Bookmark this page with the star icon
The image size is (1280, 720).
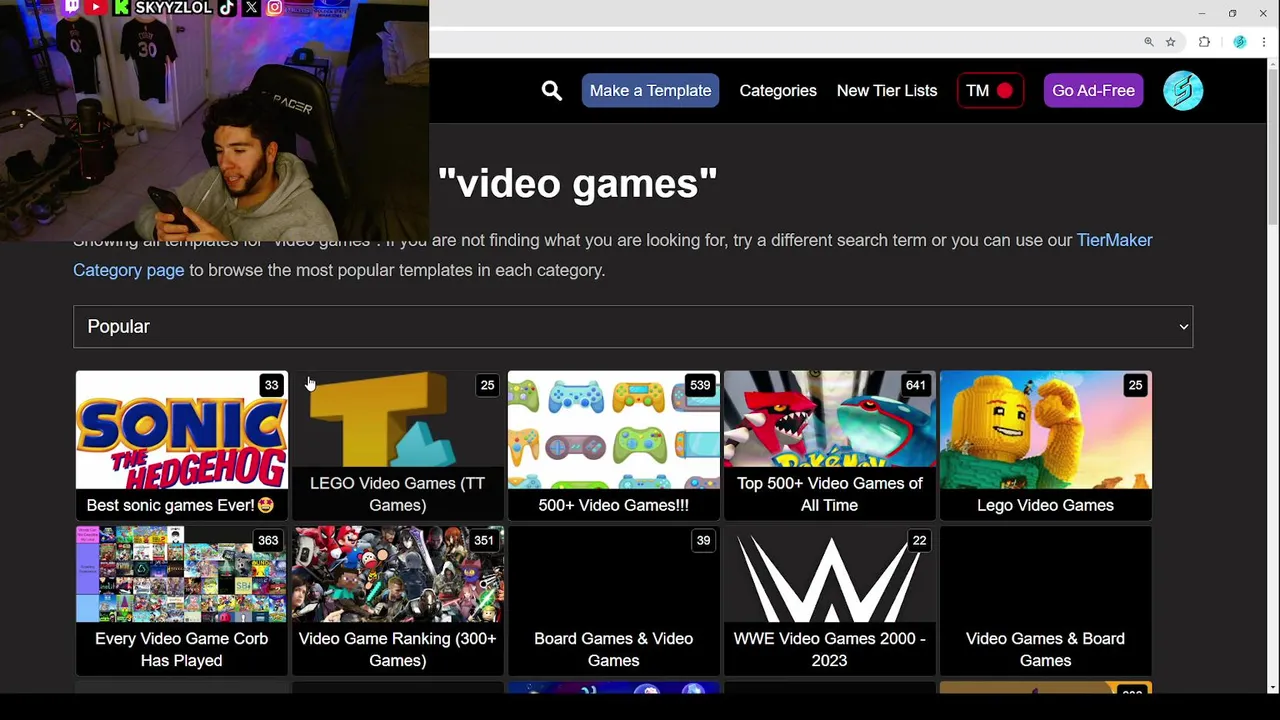pyautogui.click(x=1170, y=42)
